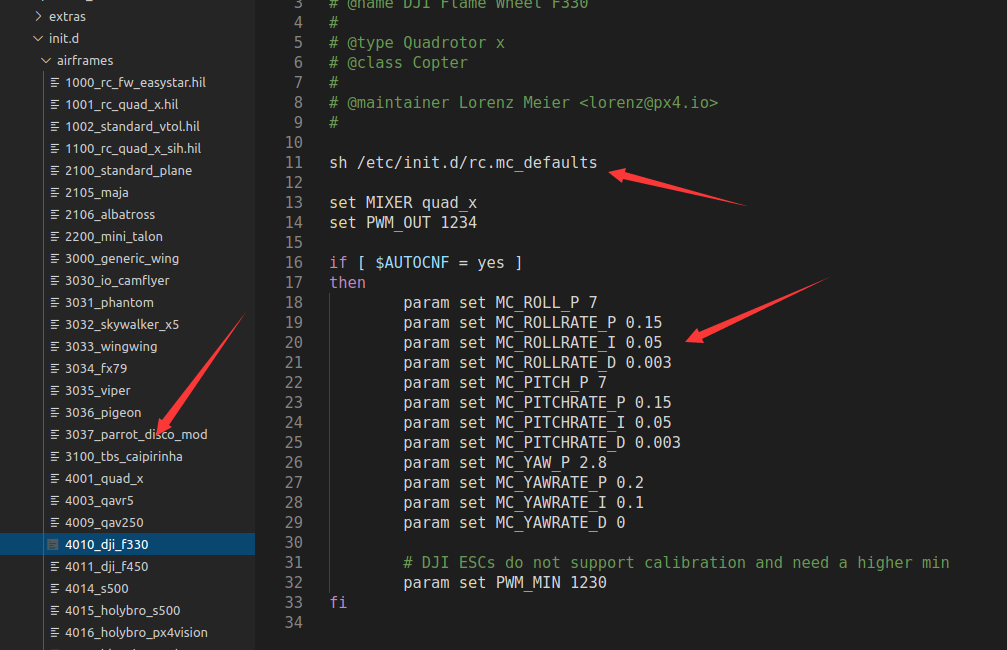The image size is (1007, 650).
Task: Click 'set PWM_OUT 1234' line
Action: [403, 223]
